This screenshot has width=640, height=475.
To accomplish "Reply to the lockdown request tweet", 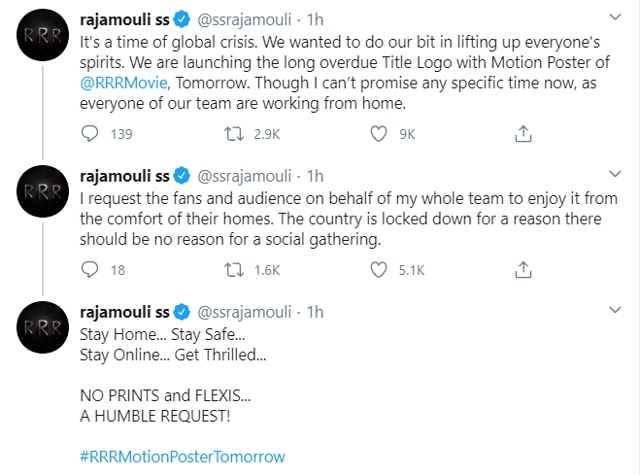I will (90, 269).
